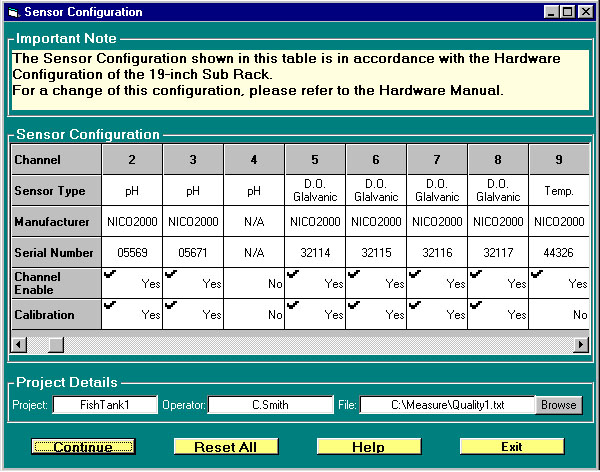
Task: Toggle Channel Enable checkmark for channel 3
Action: 171,274
